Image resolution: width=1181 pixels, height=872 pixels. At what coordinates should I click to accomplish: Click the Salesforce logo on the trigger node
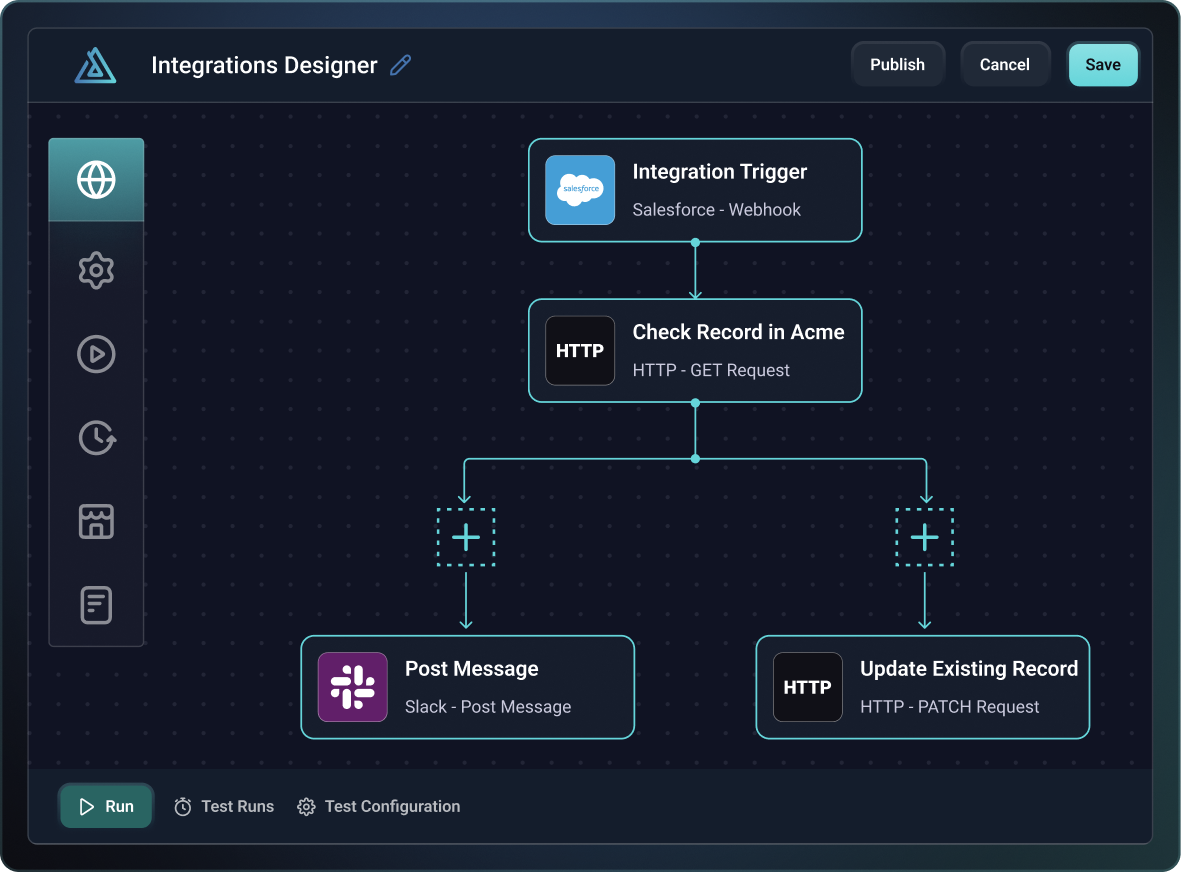tap(580, 190)
